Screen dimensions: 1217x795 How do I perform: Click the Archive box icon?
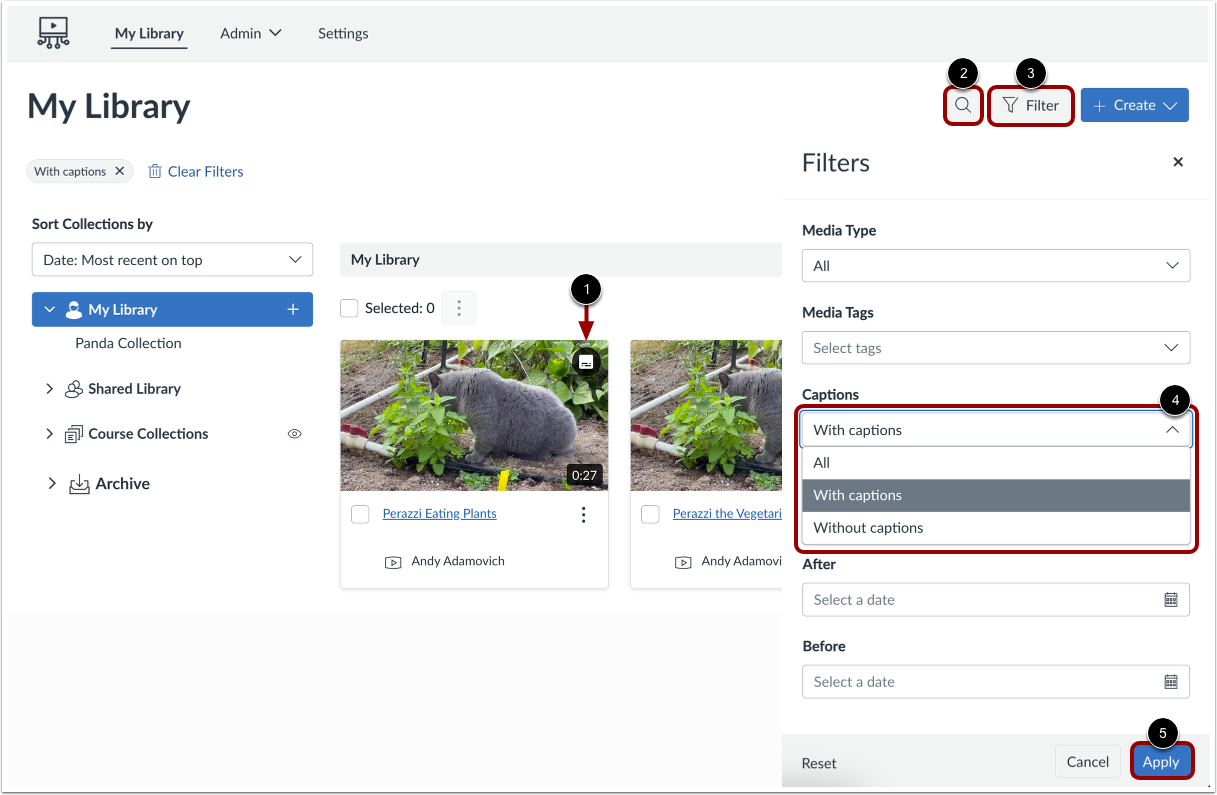(x=79, y=484)
